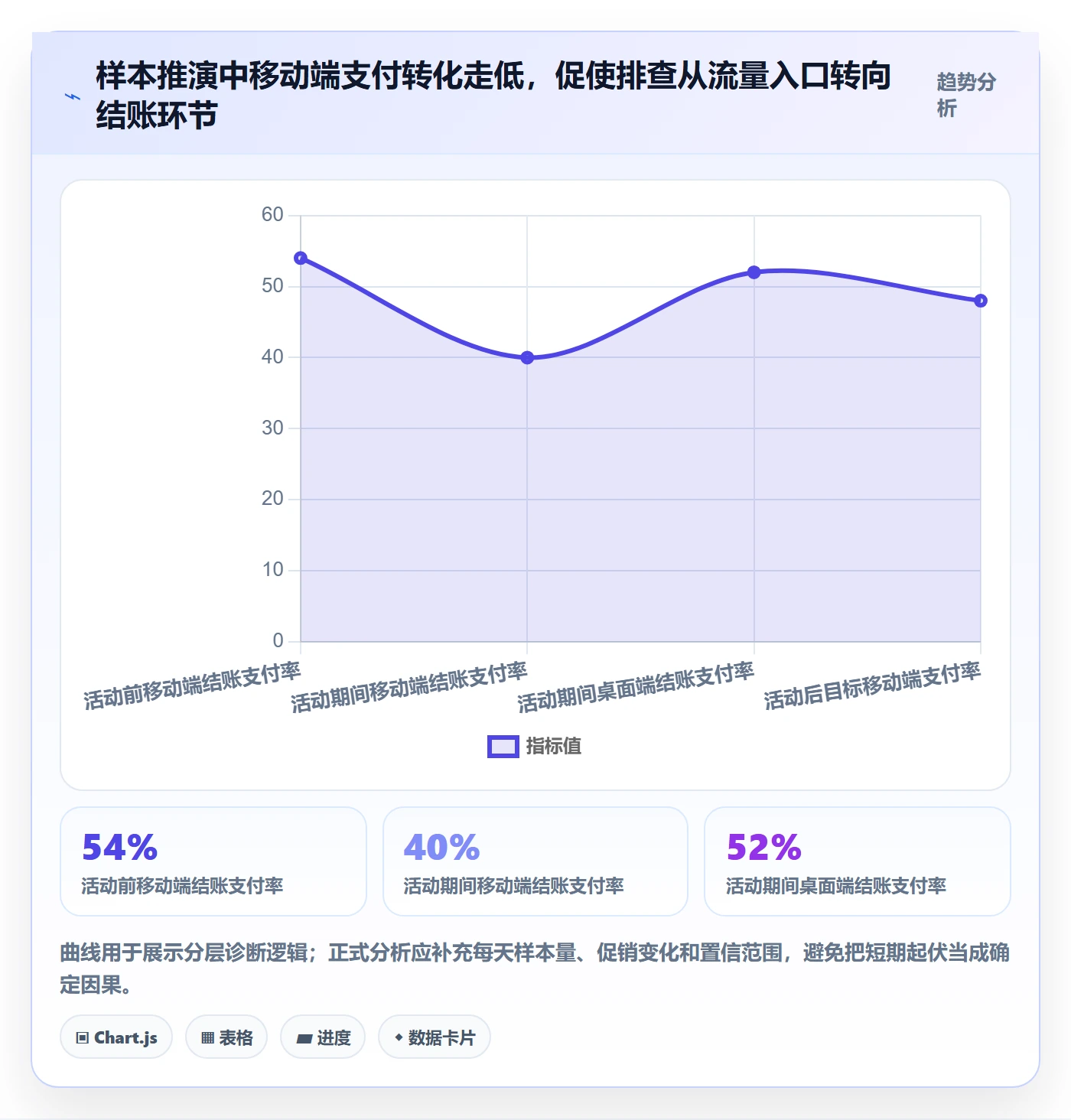This screenshot has height=1120, width=1071.
Task: Click the square icon in Chart.js chip
Action: click(83, 1038)
